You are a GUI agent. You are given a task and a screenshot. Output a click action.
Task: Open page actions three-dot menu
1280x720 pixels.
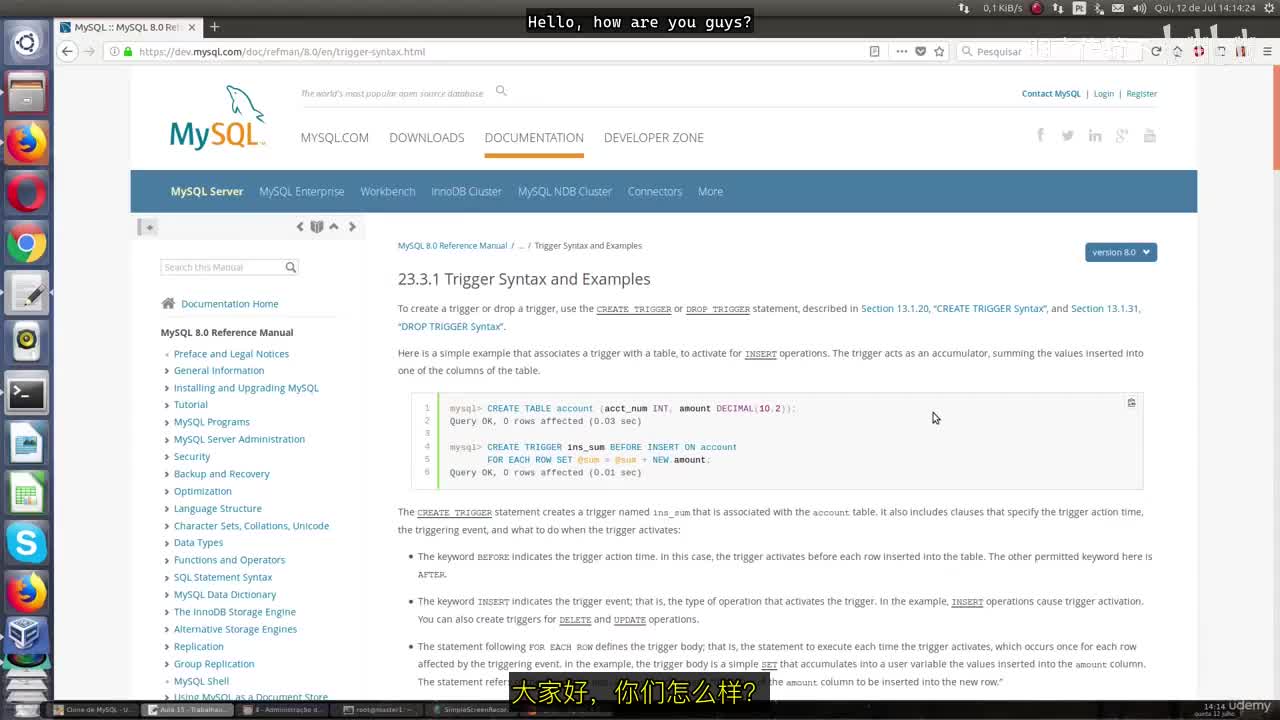[x=901, y=52]
